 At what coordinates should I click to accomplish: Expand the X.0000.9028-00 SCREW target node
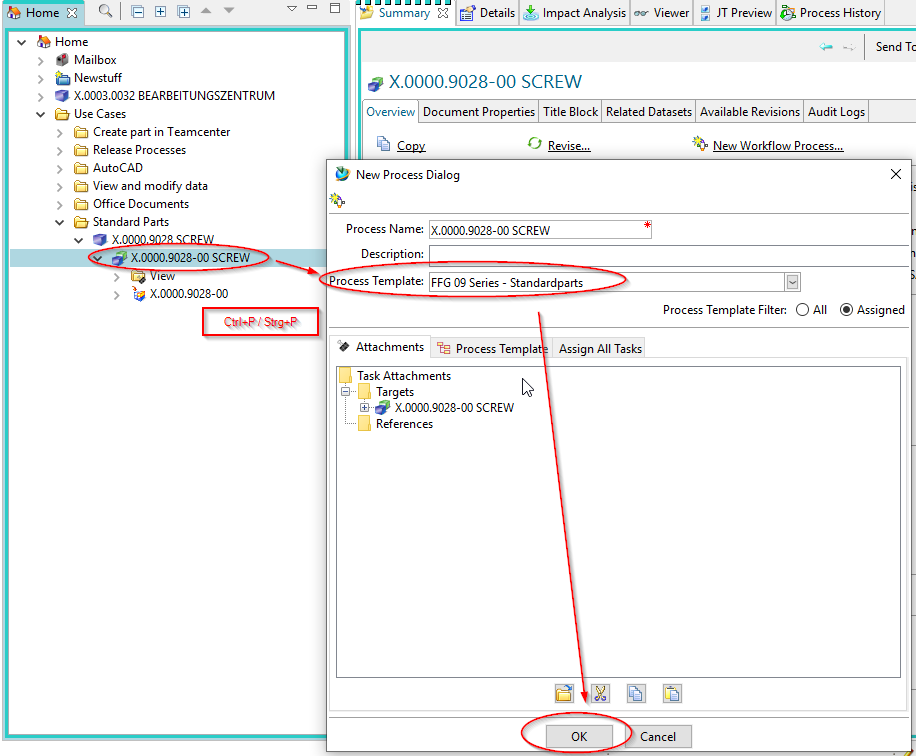365,408
